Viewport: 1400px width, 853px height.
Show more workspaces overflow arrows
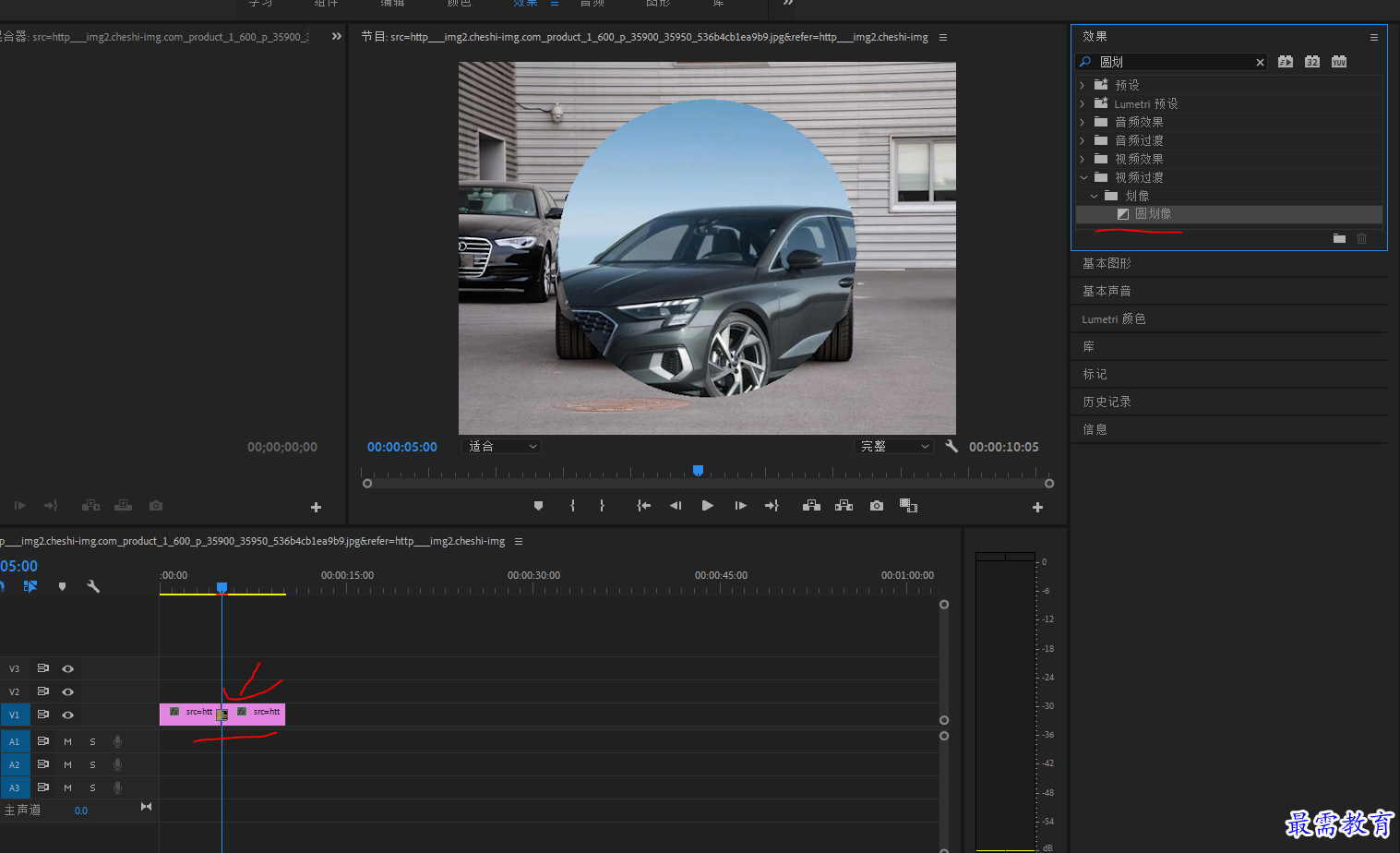788,3
